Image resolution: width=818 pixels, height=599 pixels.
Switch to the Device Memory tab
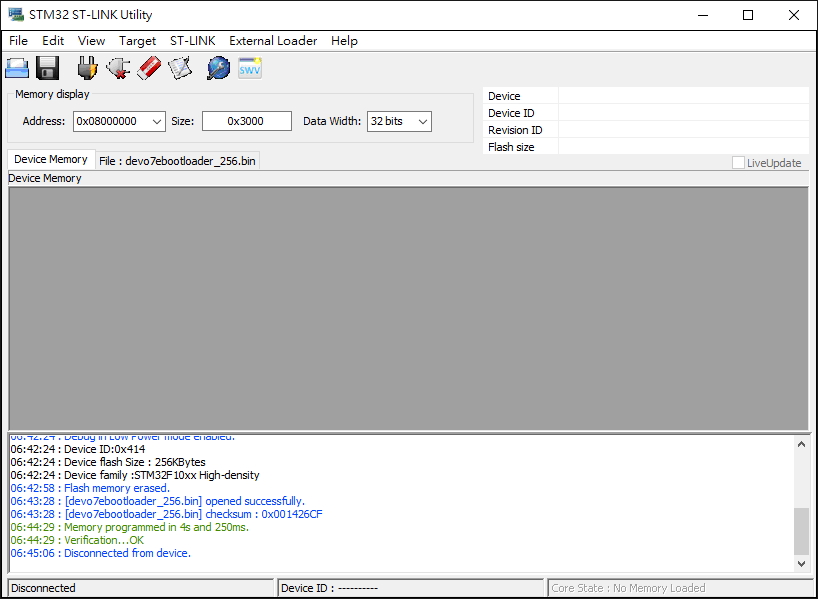pos(51,159)
